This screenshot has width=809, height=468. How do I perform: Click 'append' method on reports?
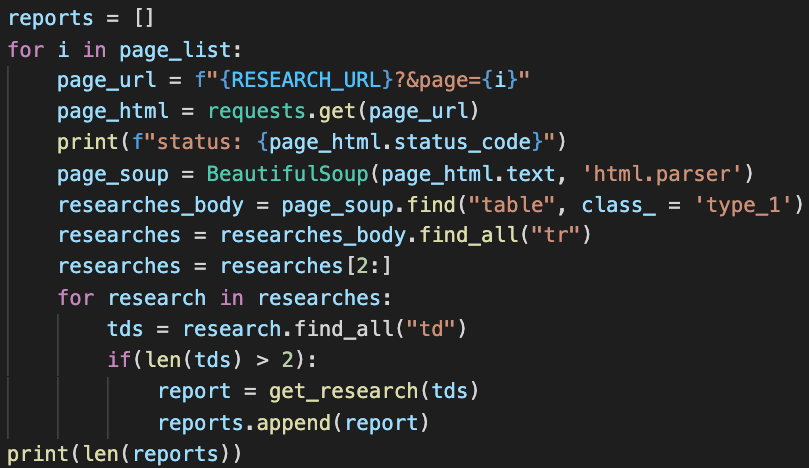293,424
